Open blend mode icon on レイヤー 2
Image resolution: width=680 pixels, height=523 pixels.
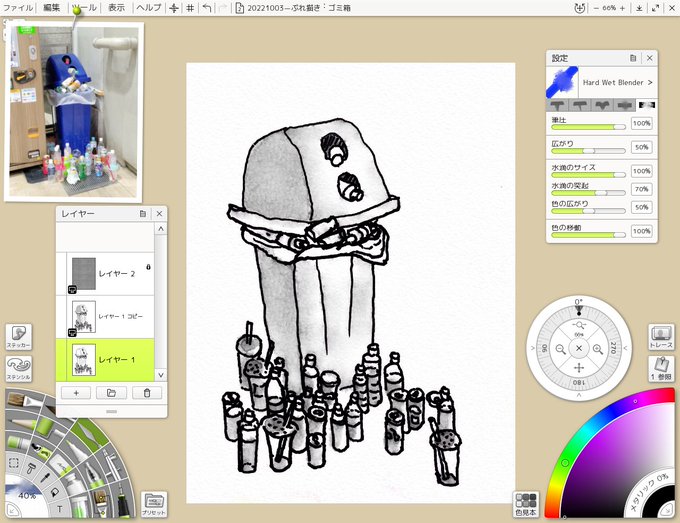(72, 289)
